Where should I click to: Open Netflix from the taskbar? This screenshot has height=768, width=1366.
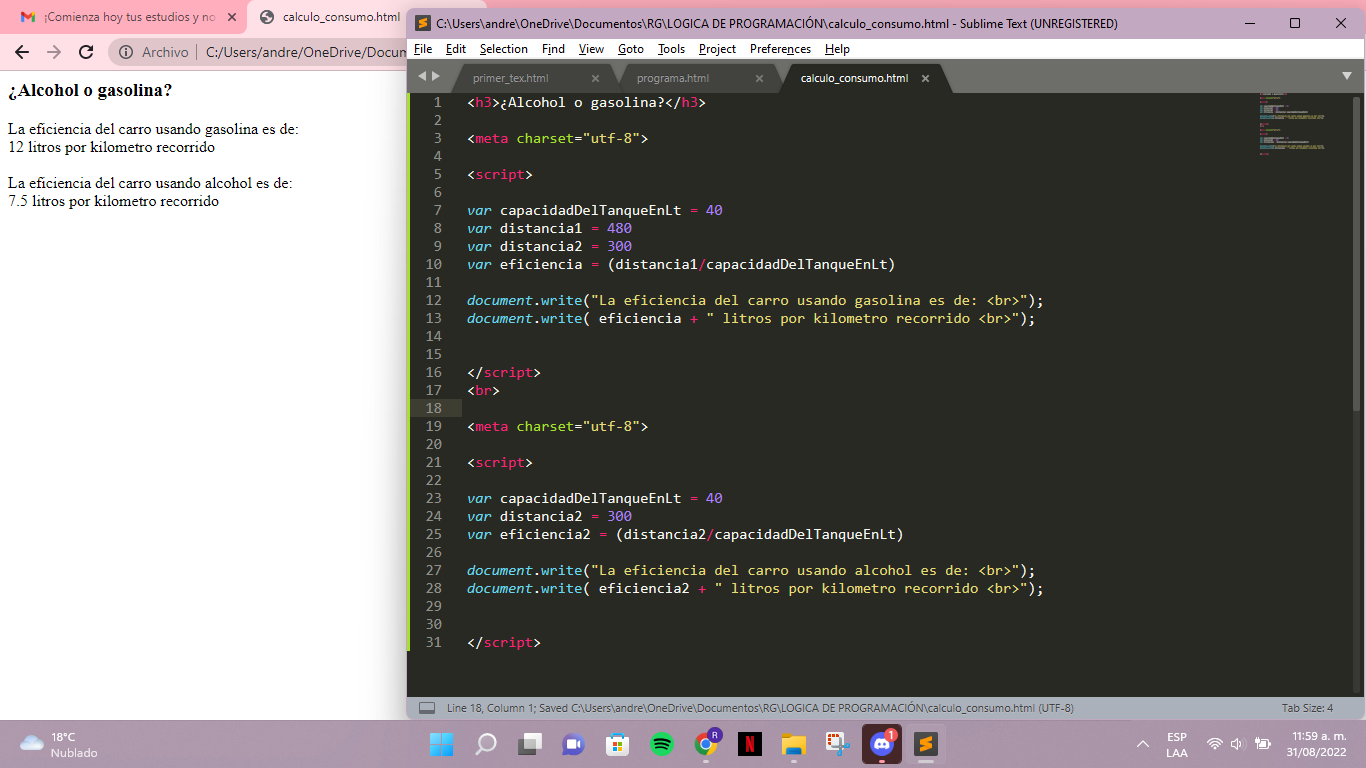coord(750,744)
